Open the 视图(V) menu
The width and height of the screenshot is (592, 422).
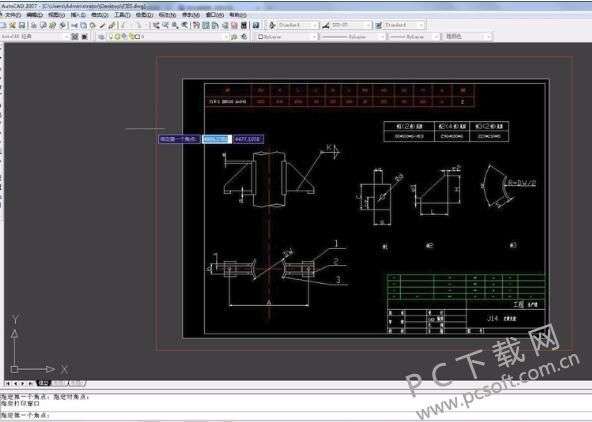(56, 15)
